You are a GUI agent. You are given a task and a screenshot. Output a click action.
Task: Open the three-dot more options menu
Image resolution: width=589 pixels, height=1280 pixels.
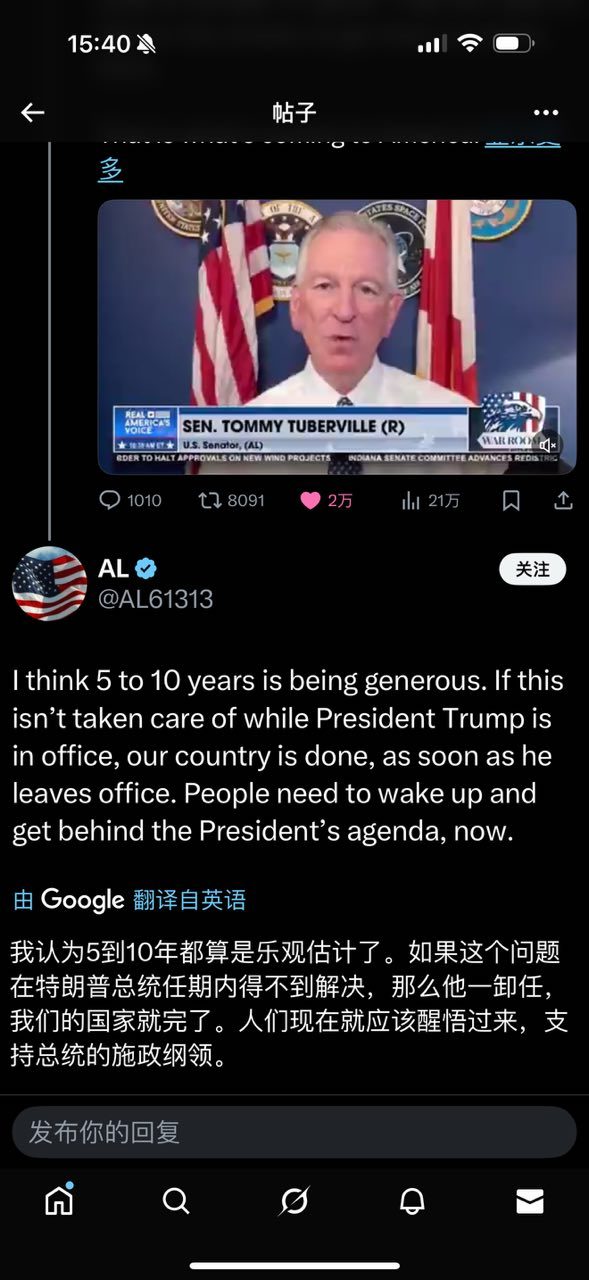point(546,112)
